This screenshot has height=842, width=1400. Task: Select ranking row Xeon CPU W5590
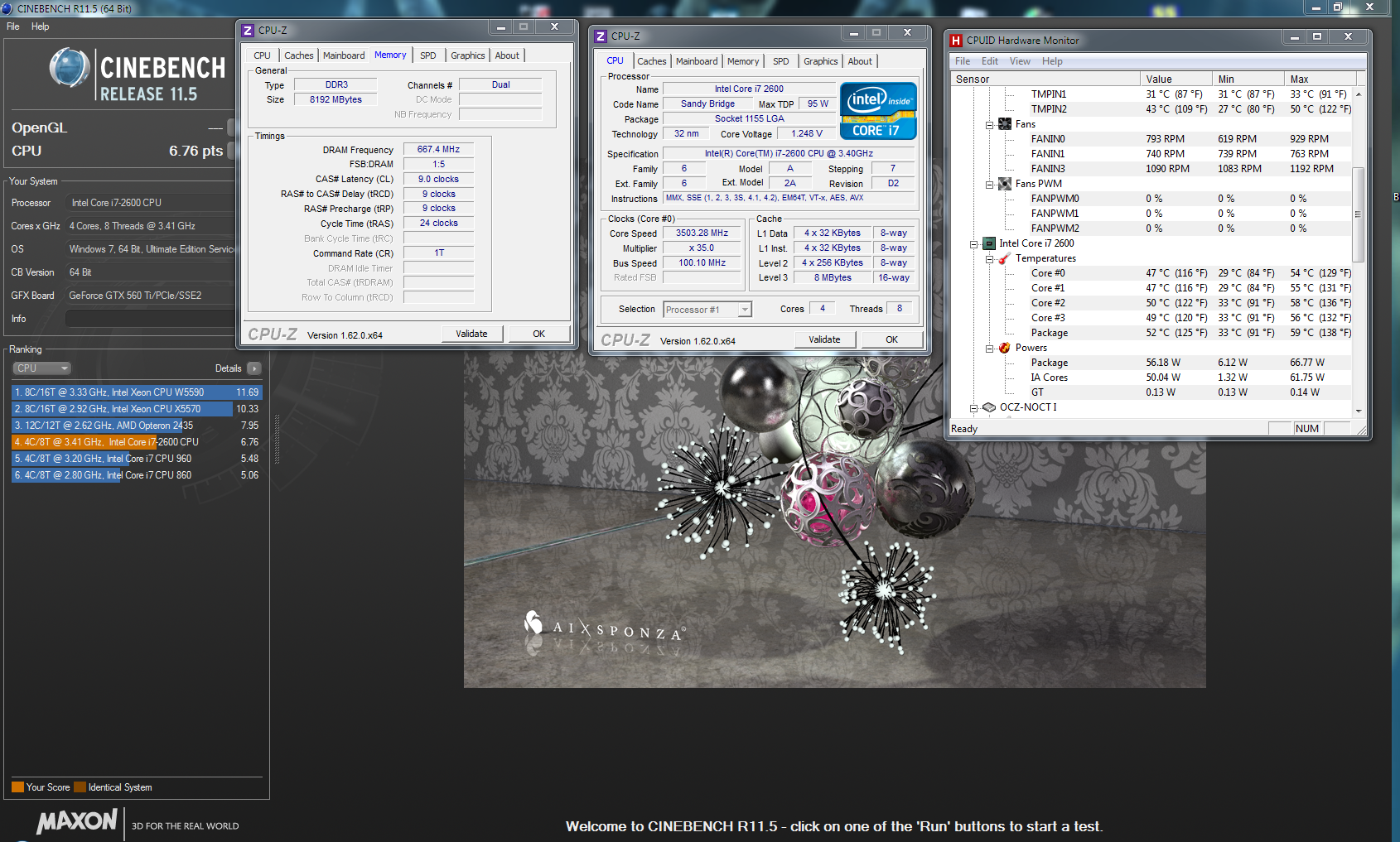point(137,392)
